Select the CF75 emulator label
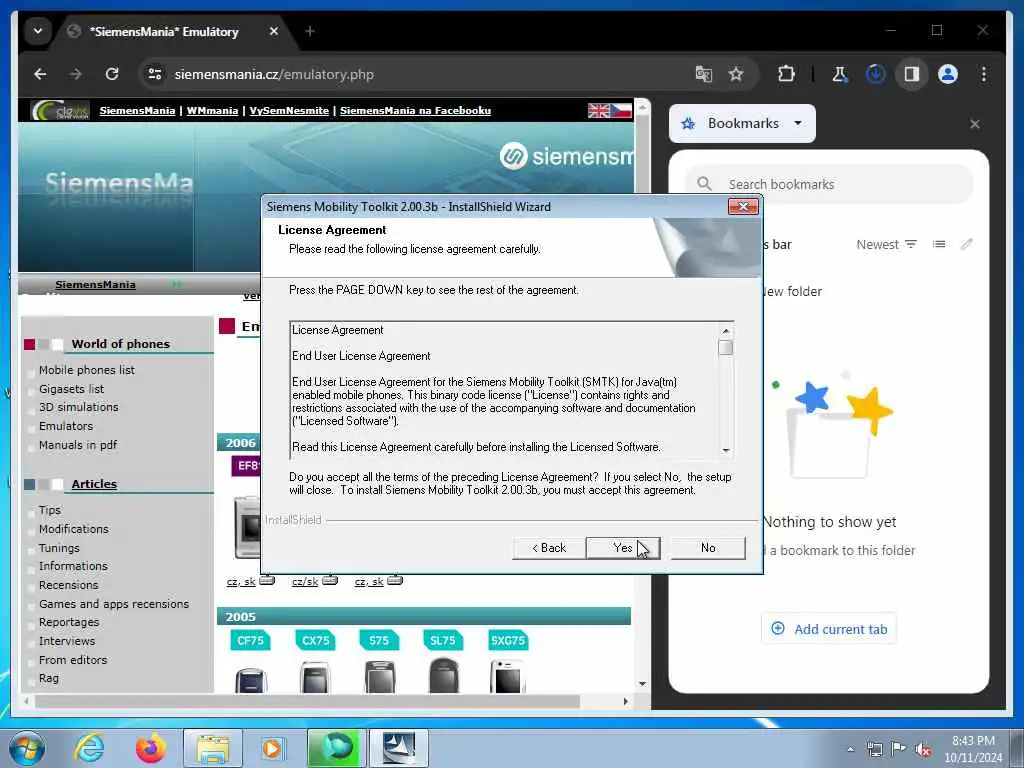1024x768 pixels. (x=250, y=641)
